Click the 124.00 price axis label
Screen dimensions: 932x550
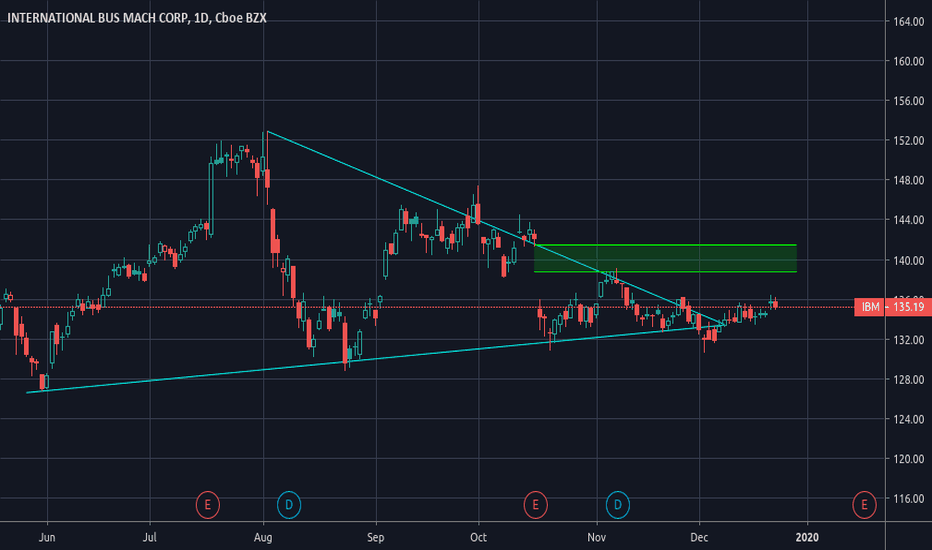point(909,419)
